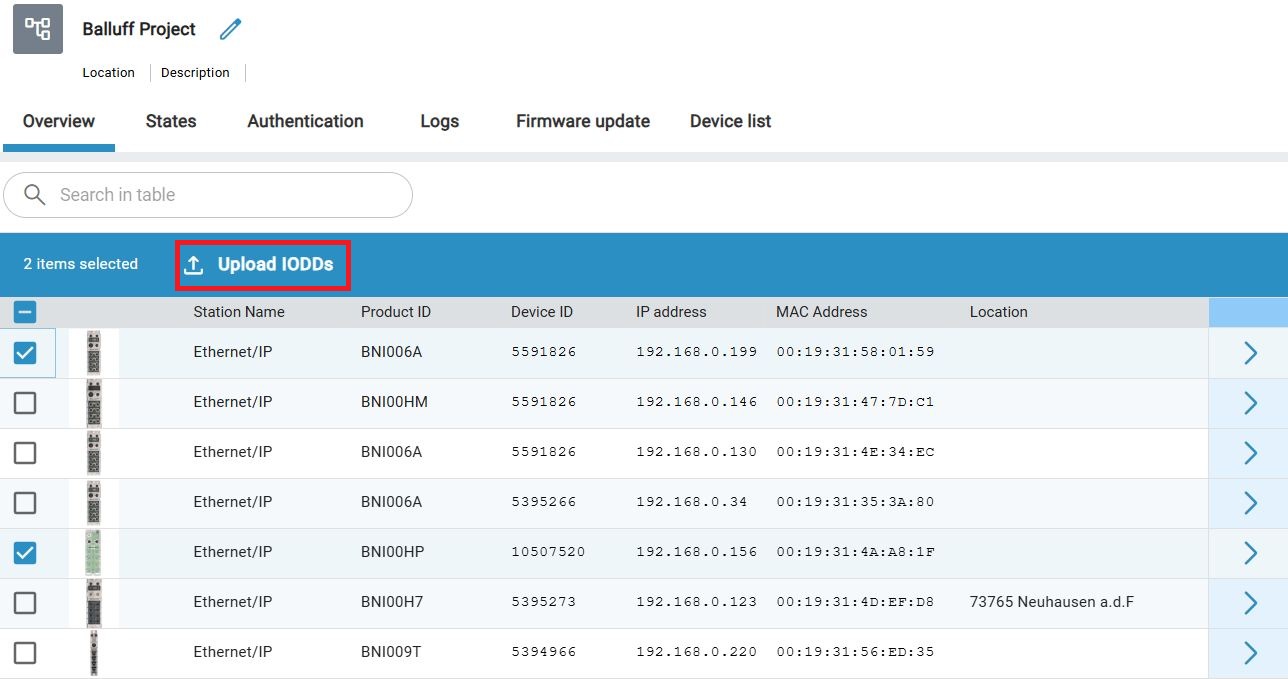Click IP address 192.168.0.123
The image size is (1288, 679).
point(697,602)
